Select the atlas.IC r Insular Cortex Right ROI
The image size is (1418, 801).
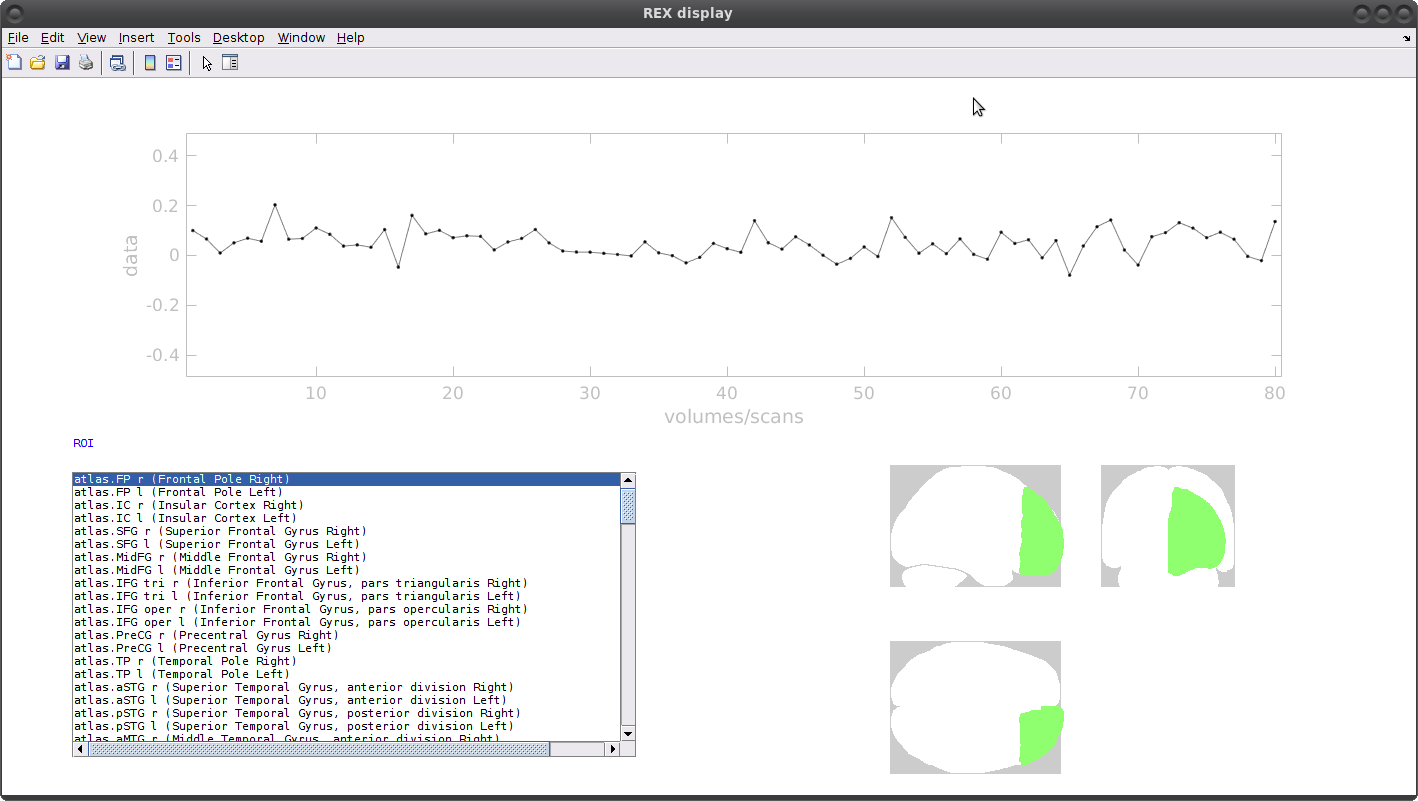[x=188, y=505]
